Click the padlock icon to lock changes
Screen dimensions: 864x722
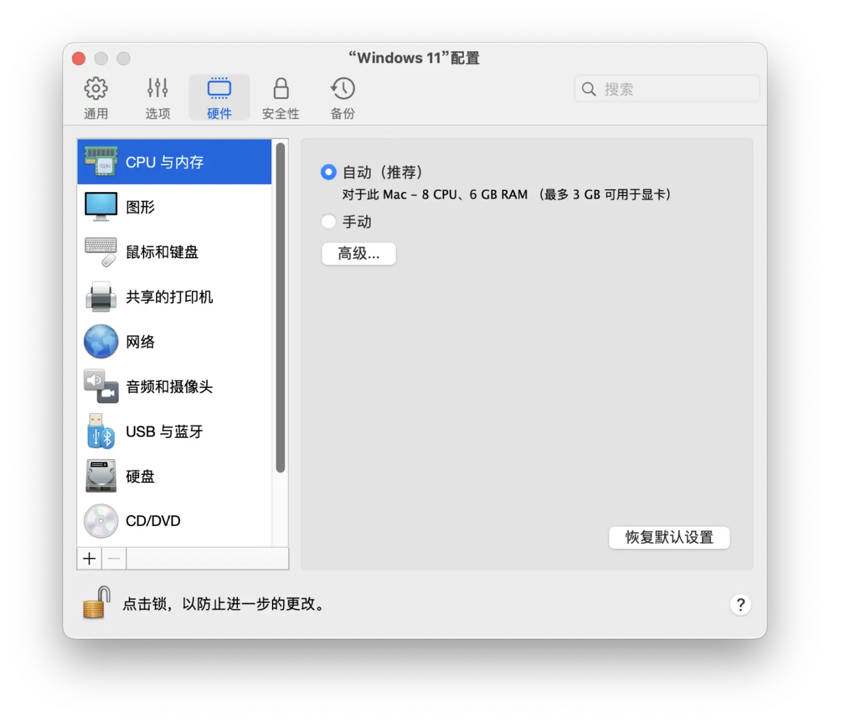(96, 603)
